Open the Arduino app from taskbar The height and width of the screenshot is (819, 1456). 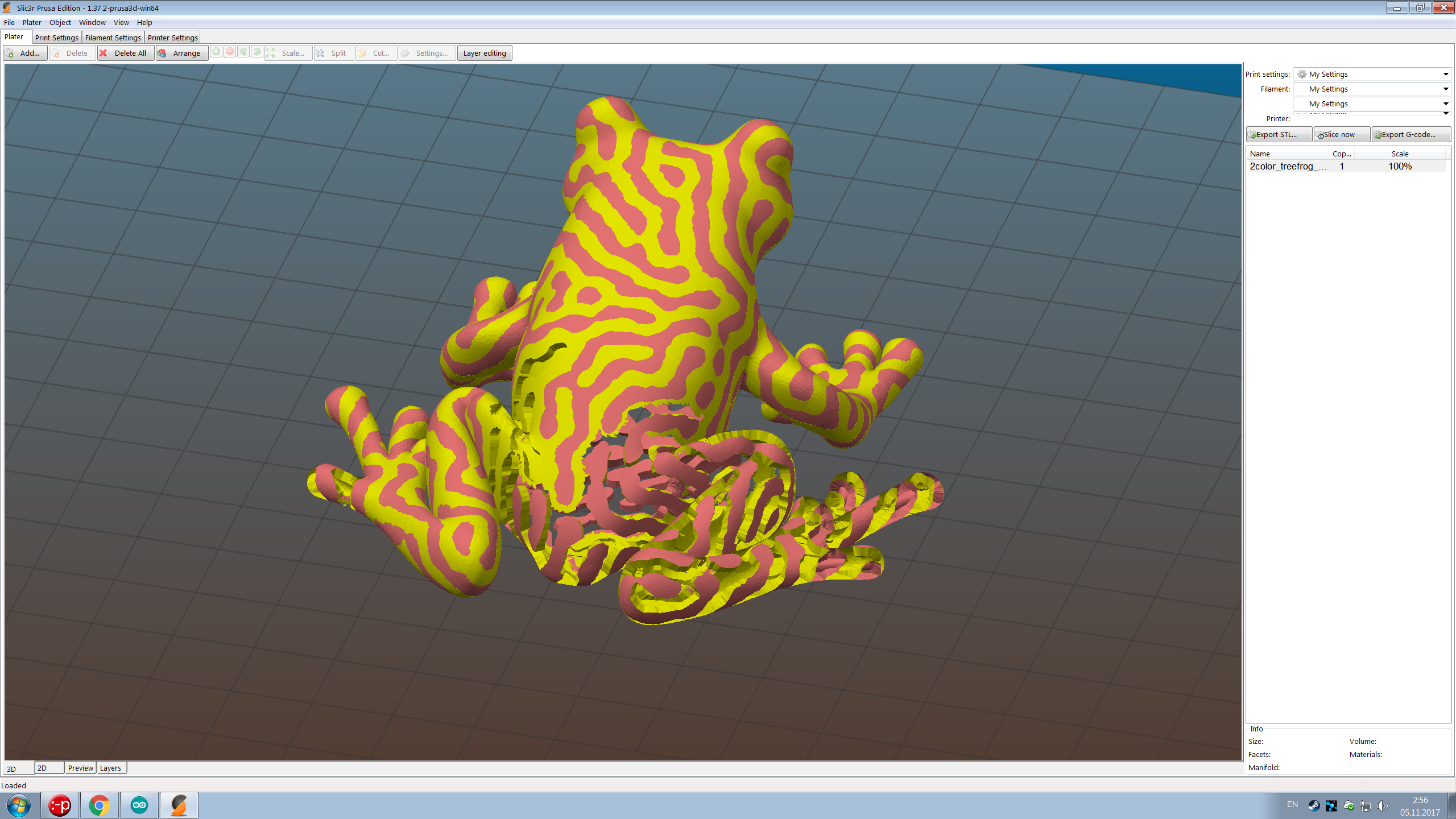[139, 805]
